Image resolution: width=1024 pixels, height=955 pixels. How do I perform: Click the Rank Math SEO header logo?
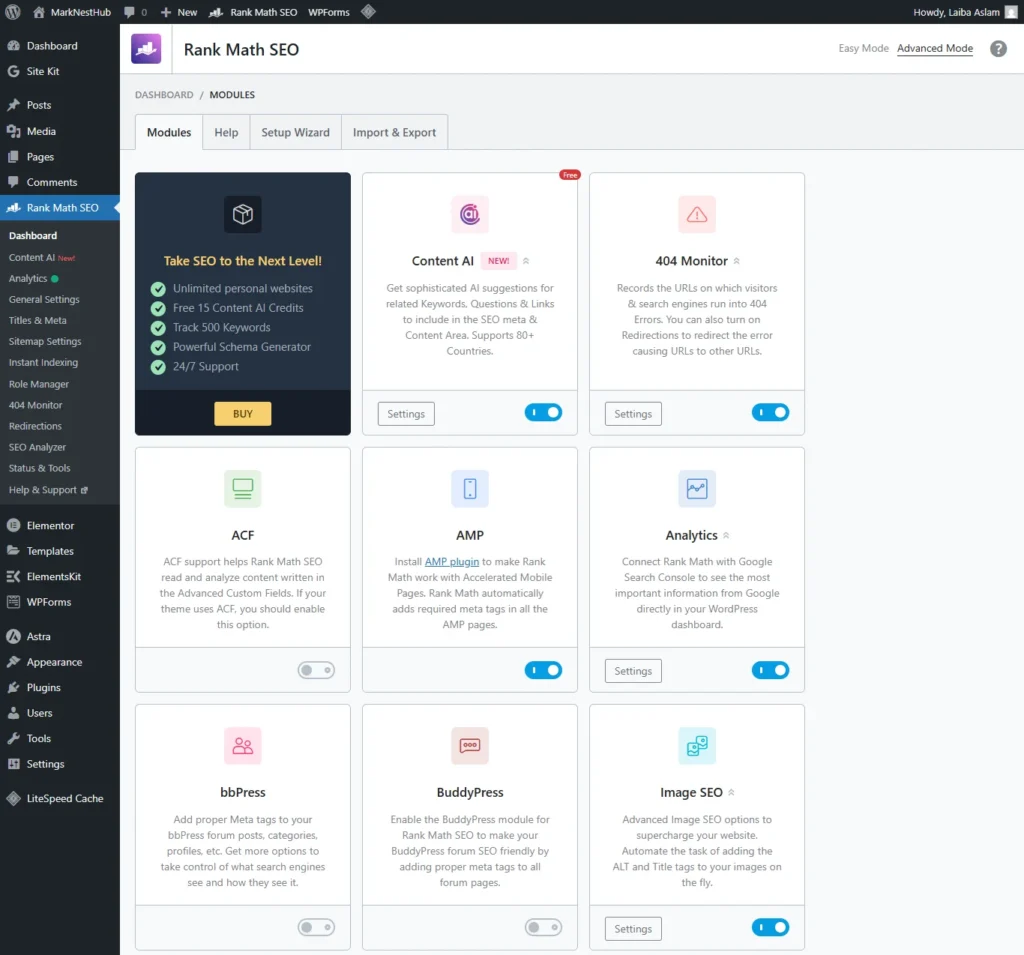point(146,49)
